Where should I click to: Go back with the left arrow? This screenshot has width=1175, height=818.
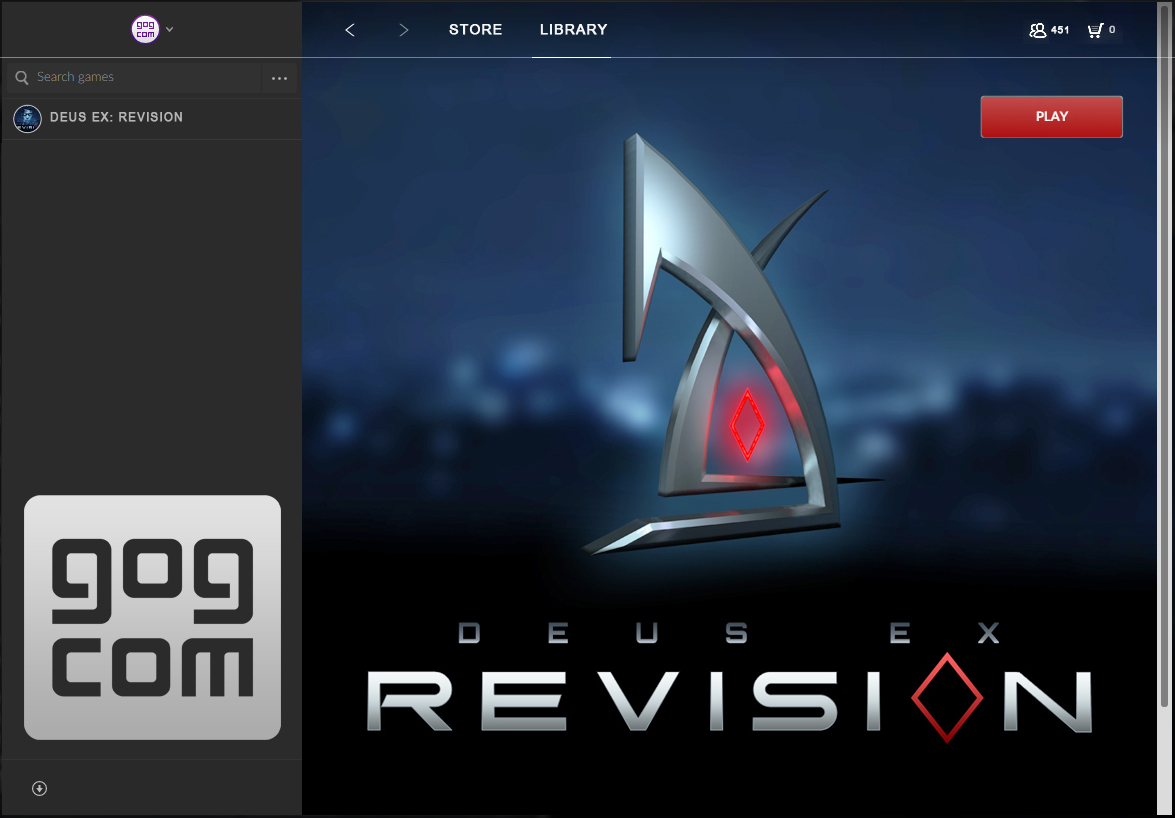pyautogui.click(x=350, y=30)
